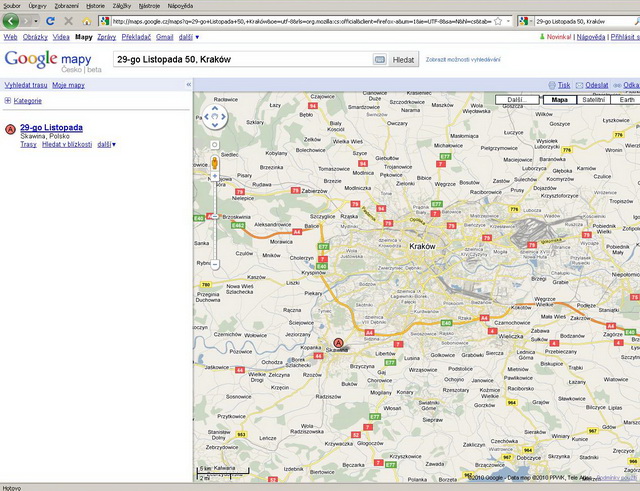The image size is (640, 491).
Task: Expand the 'další' services dropdown
Action: 189,37
